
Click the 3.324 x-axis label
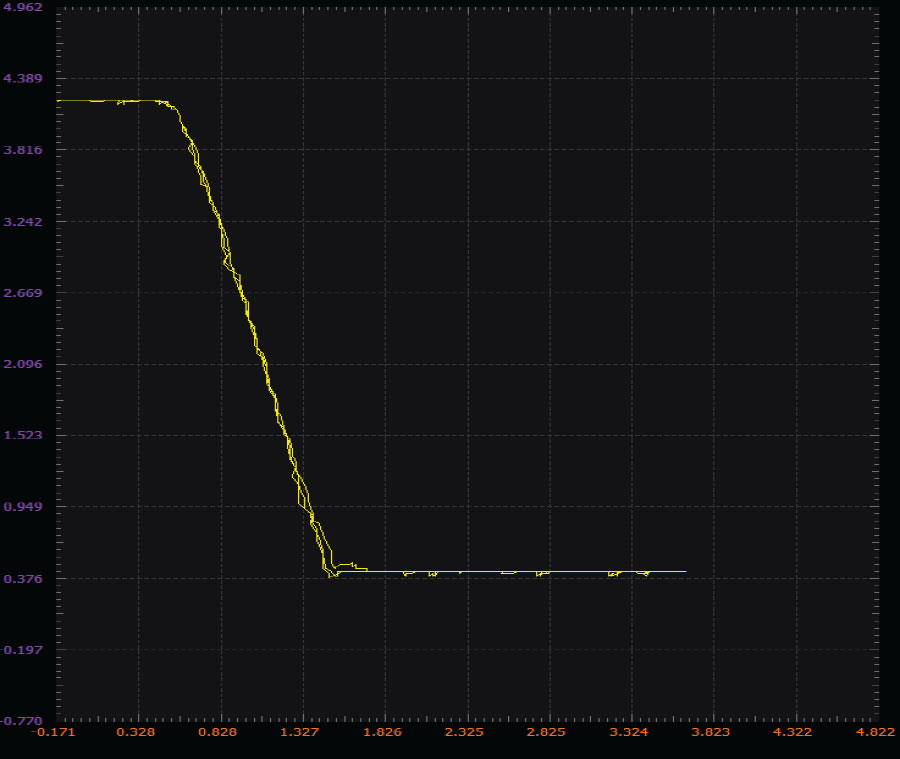(x=629, y=732)
